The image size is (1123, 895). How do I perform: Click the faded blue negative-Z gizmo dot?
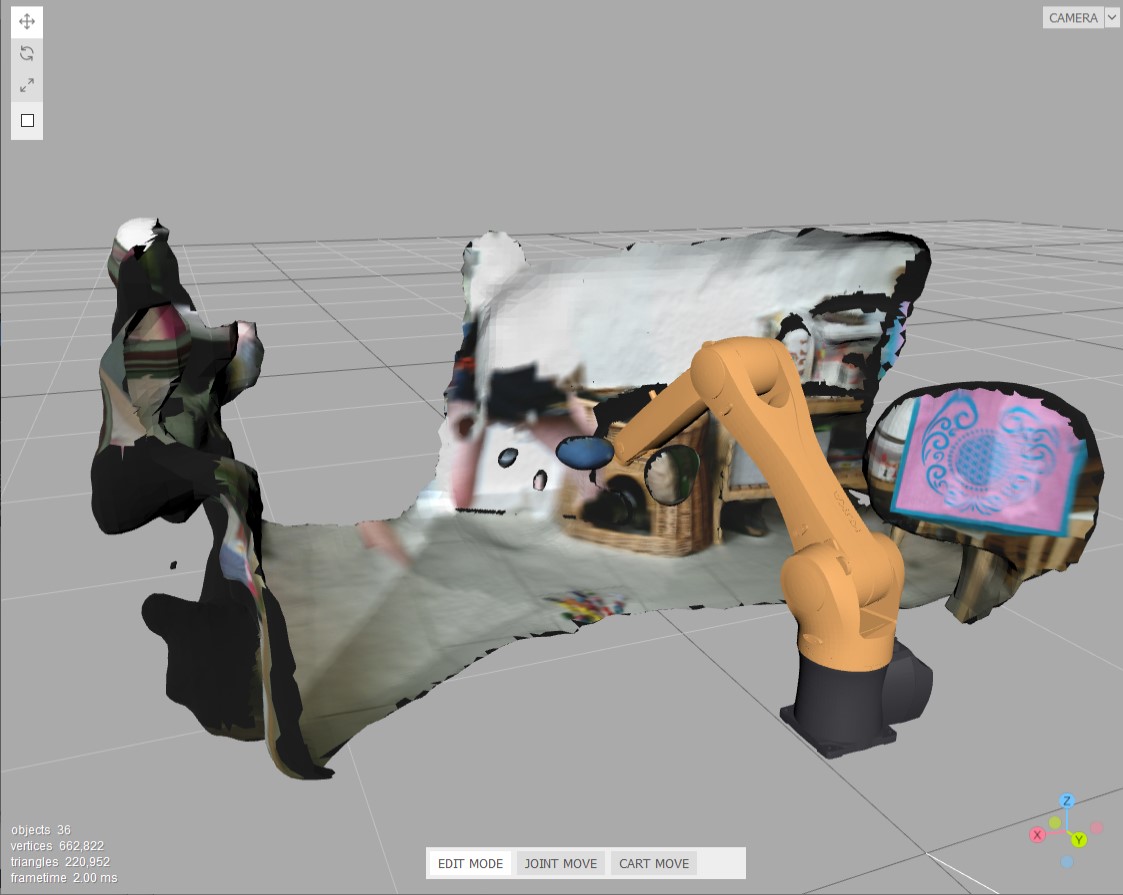point(1067,861)
